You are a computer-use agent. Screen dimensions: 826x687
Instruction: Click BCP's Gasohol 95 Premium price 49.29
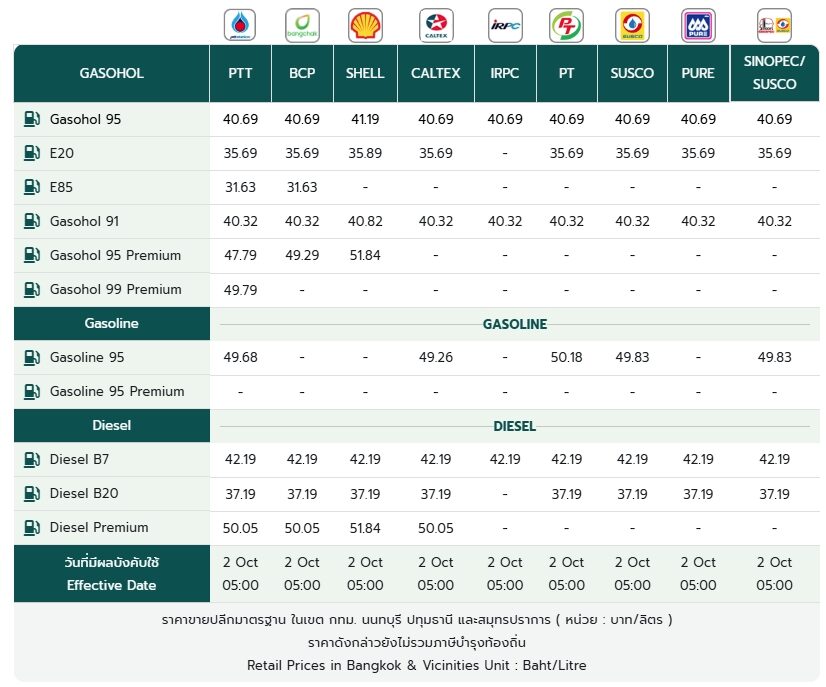tap(302, 256)
